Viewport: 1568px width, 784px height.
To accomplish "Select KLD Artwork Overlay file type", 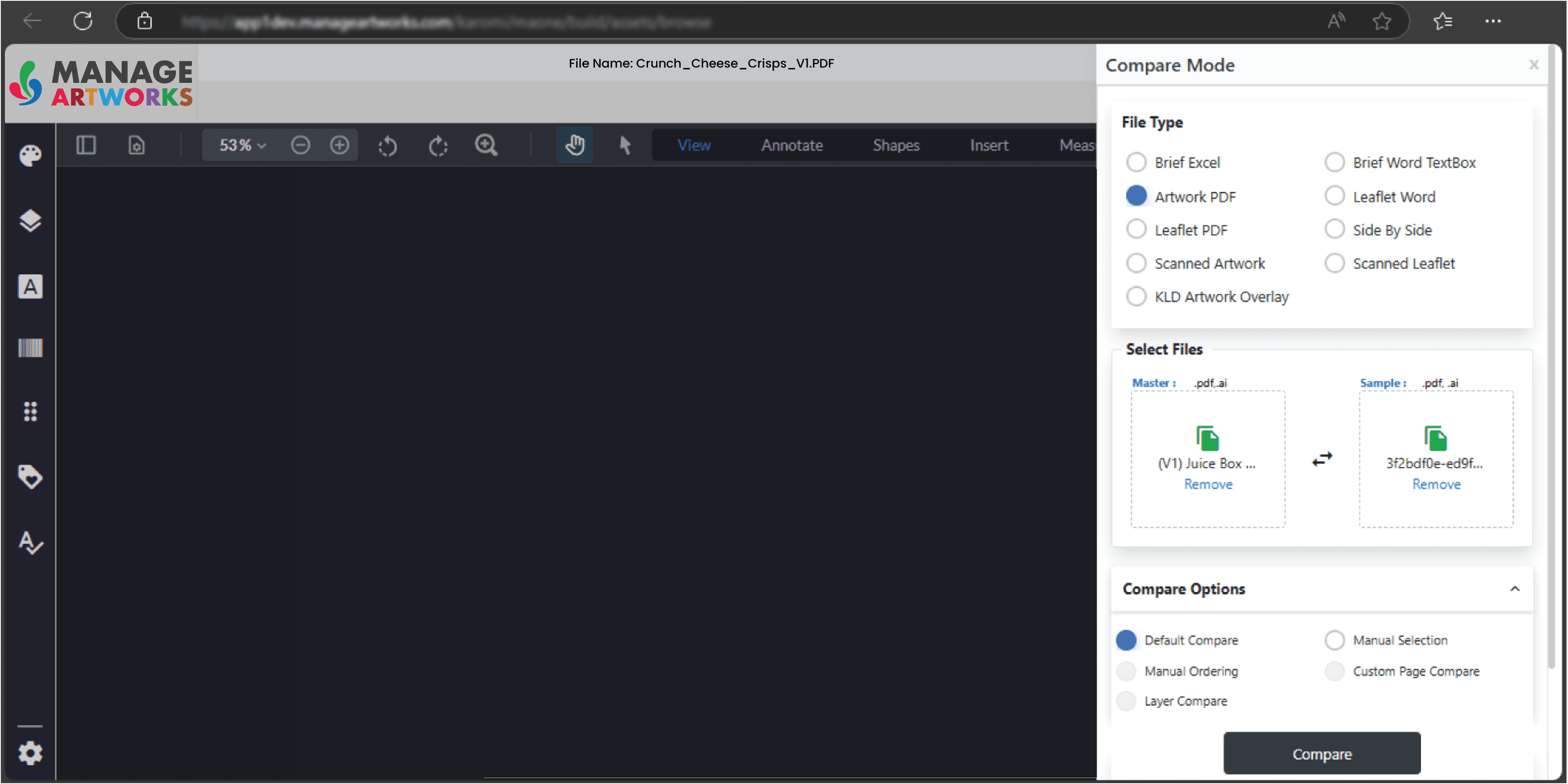I will (1136, 296).
